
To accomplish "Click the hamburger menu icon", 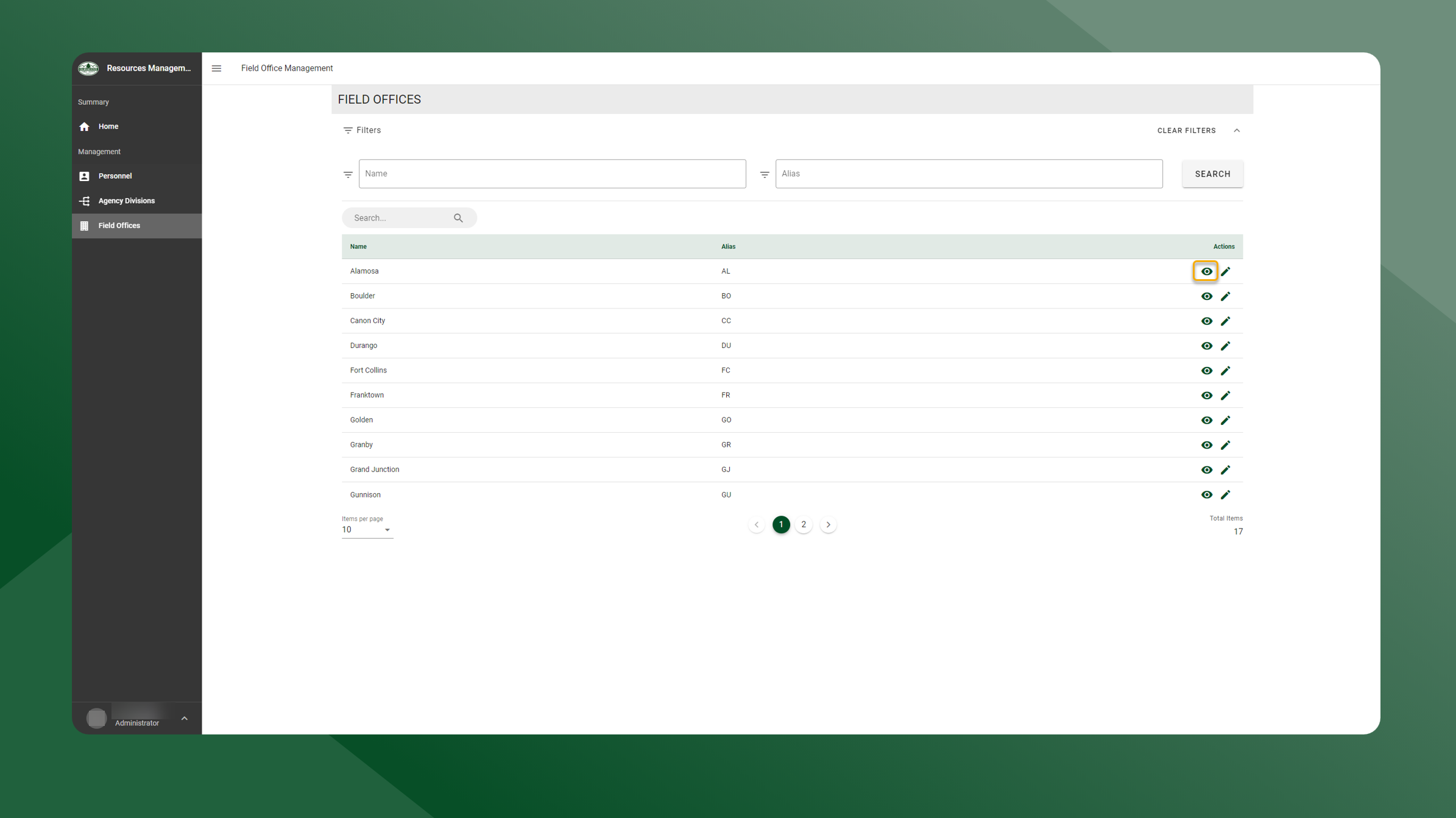I will tap(216, 68).
